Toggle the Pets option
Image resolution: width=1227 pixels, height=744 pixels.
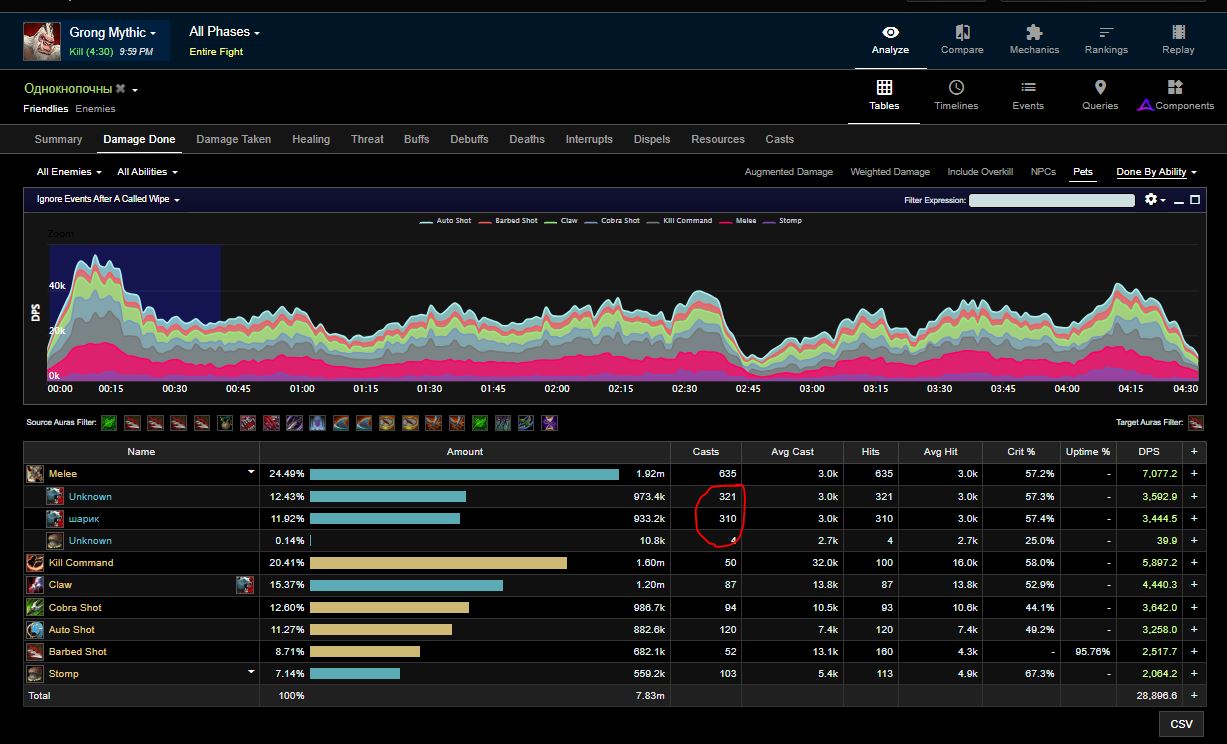click(x=1082, y=172)
